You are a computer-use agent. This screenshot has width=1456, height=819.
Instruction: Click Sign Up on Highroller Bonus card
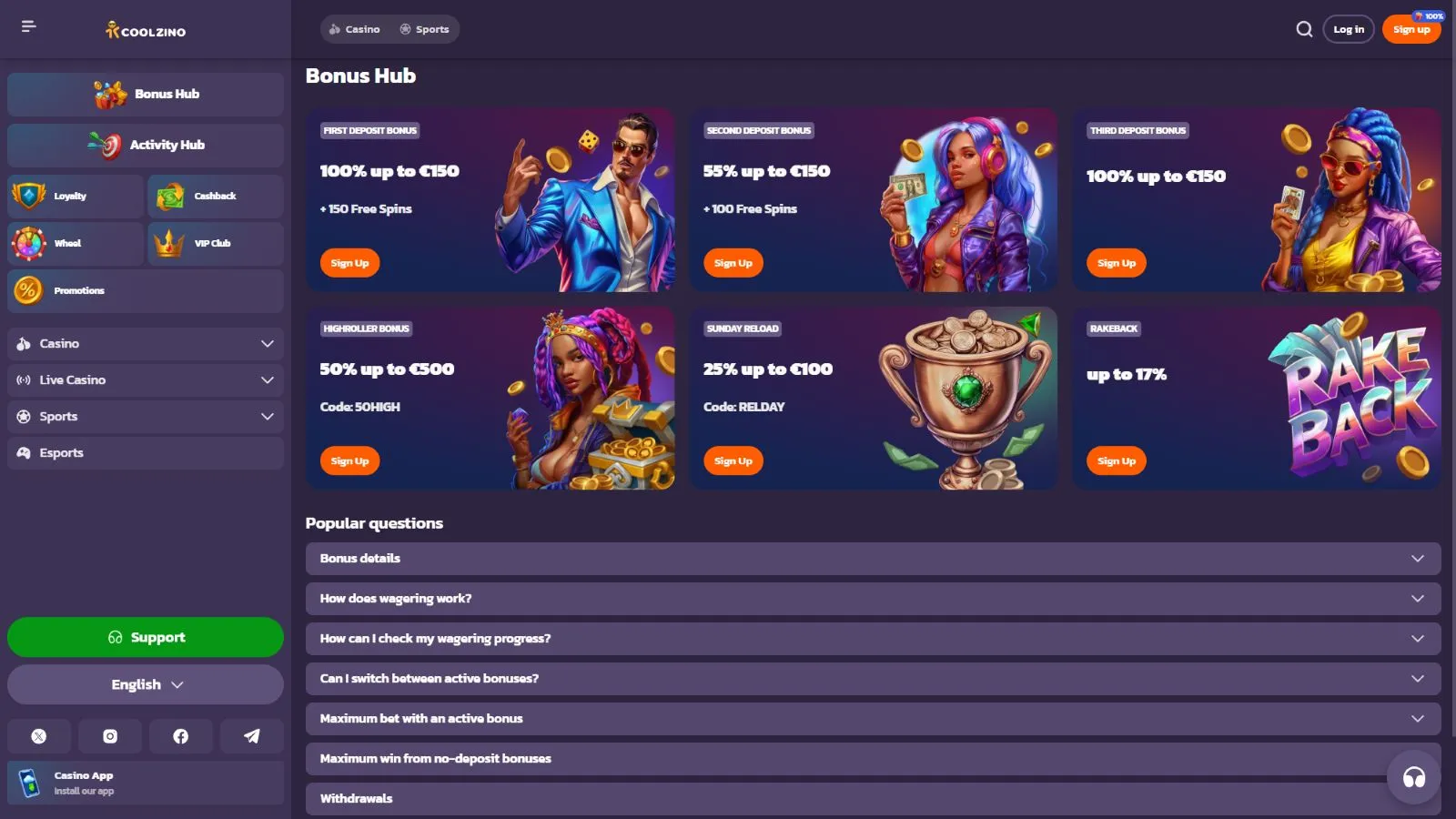pos(349,461)
